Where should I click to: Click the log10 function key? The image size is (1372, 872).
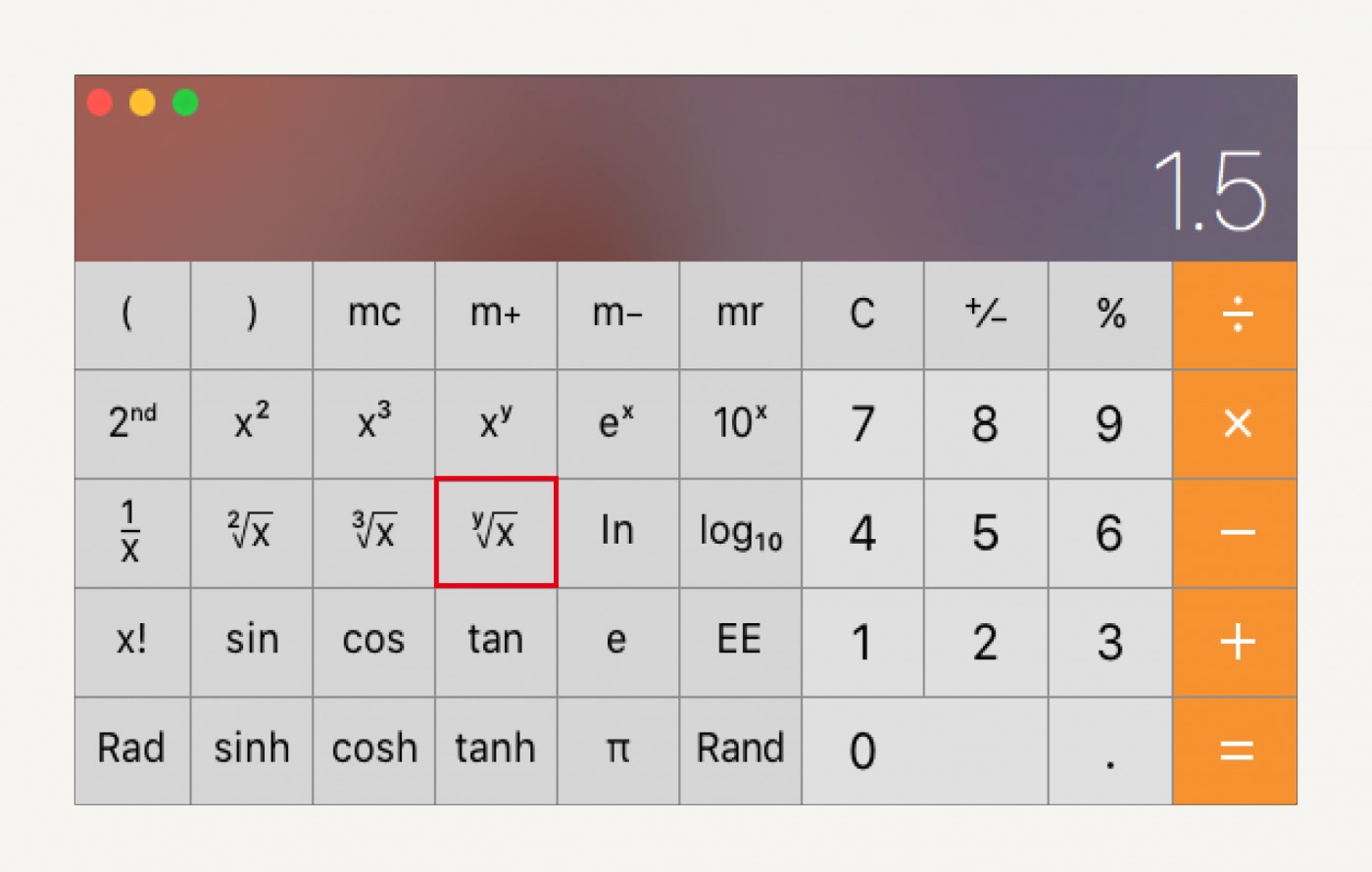tap(740, 533)
